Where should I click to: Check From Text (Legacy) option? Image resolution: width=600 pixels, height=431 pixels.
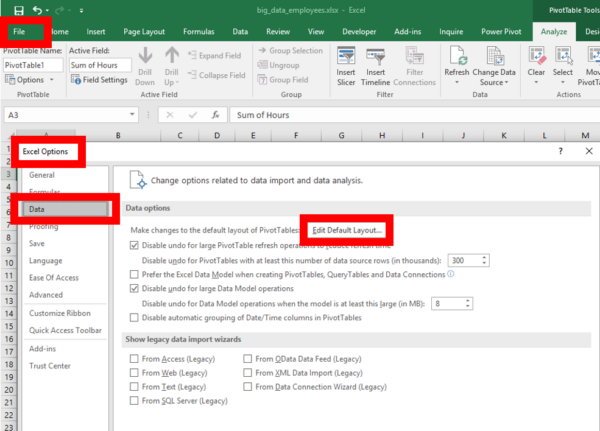coord(134,387)
